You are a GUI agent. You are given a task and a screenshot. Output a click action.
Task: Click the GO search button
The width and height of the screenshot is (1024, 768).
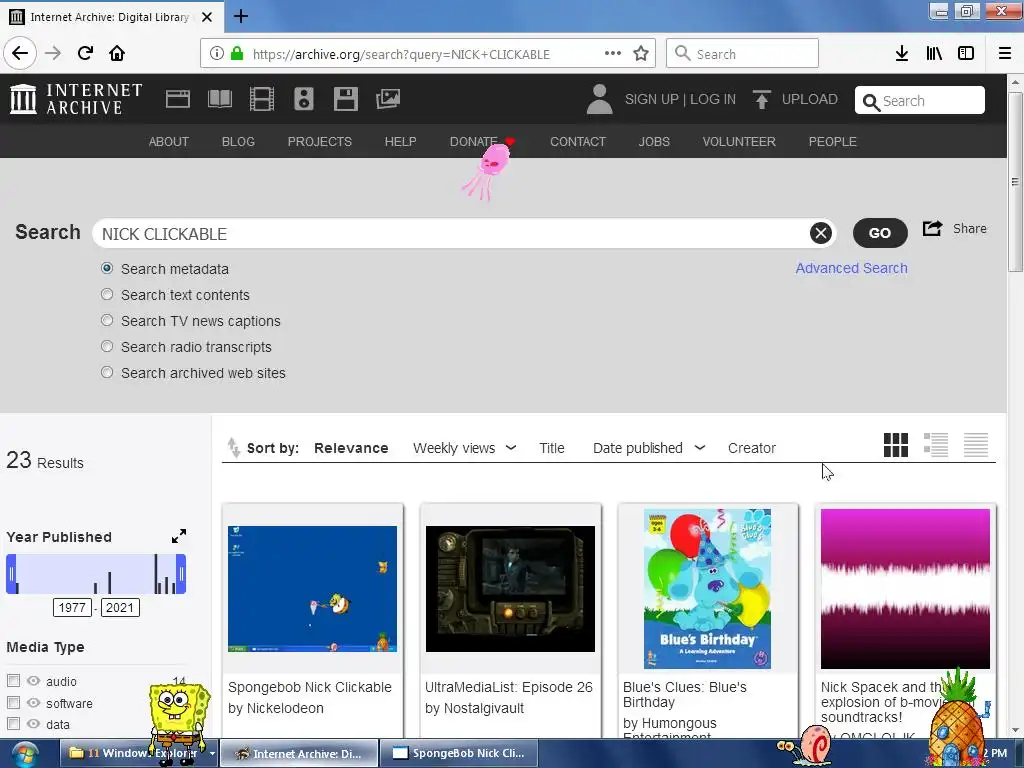(880, 233)
